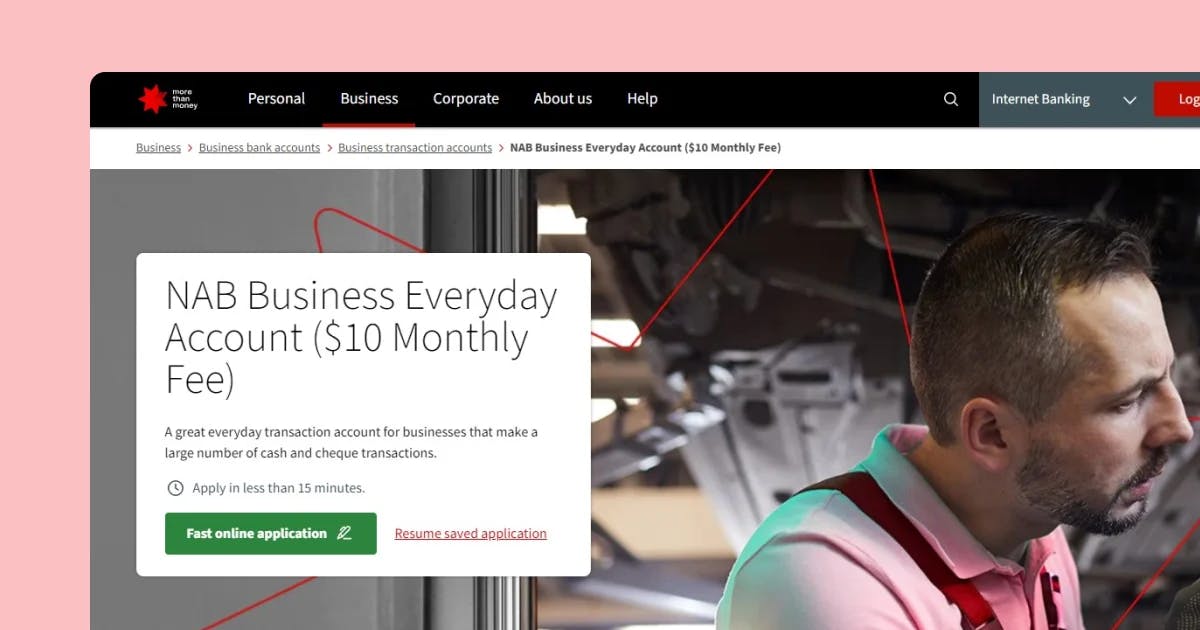Open Business bank accounts breadcrumb

[259, 147]
